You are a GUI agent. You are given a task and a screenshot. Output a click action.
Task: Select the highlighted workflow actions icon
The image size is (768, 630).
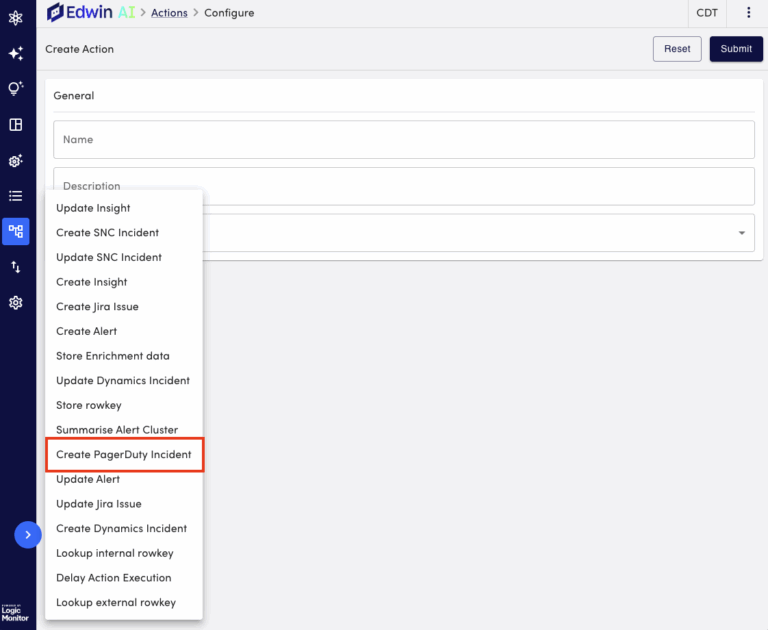click(x=16, y=231)
